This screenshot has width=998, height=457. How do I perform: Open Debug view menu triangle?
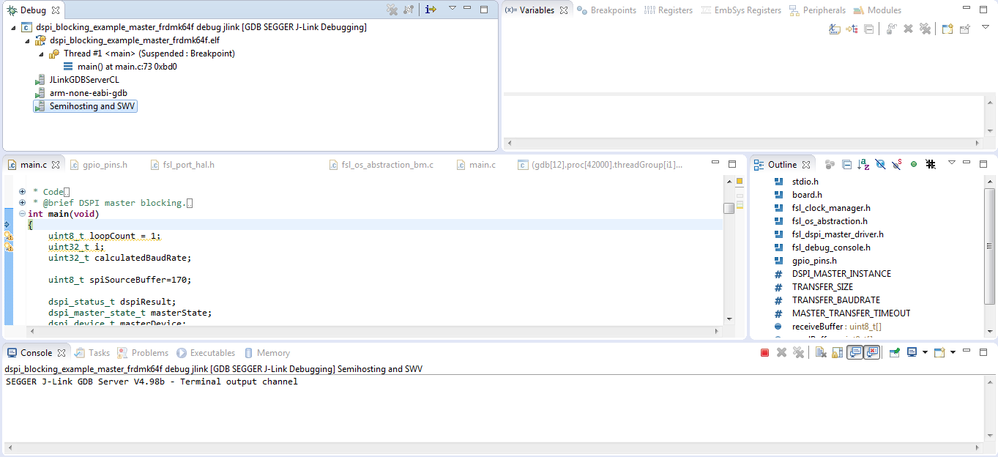point(453,8)
